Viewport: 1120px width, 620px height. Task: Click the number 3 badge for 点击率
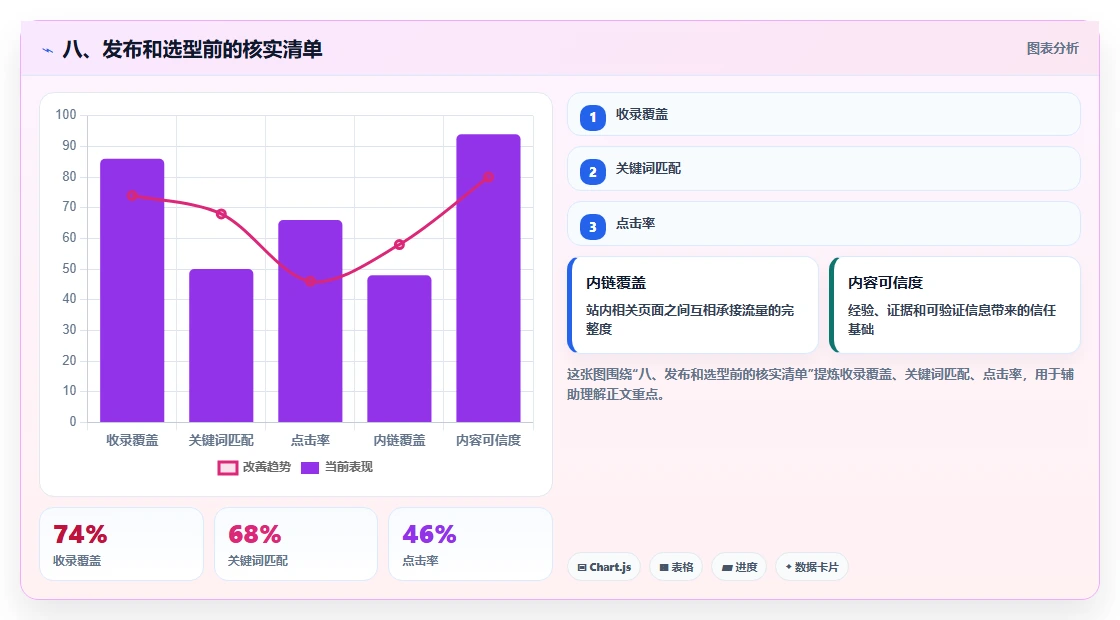coord(592,227)
